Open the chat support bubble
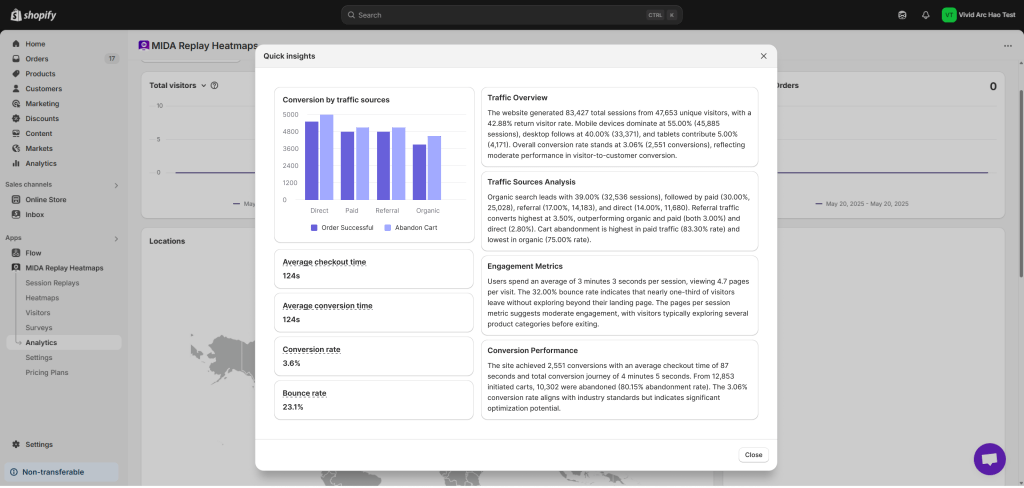Screen dimensions: 1024x488 [989, 459]
